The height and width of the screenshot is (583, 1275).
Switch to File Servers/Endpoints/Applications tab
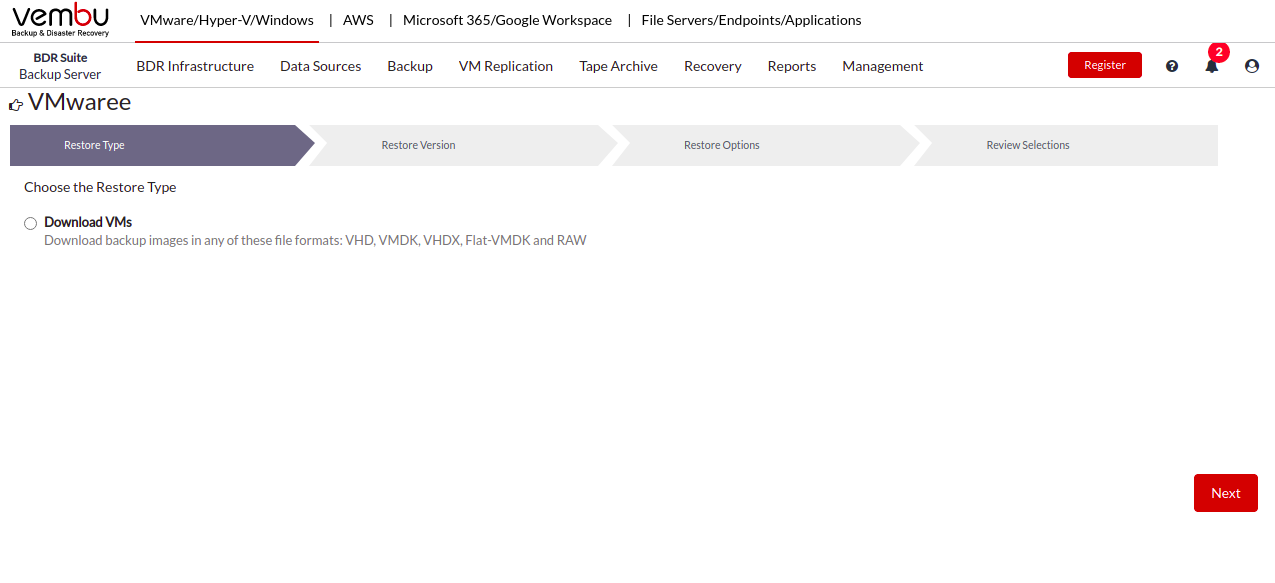pos(751,20)
